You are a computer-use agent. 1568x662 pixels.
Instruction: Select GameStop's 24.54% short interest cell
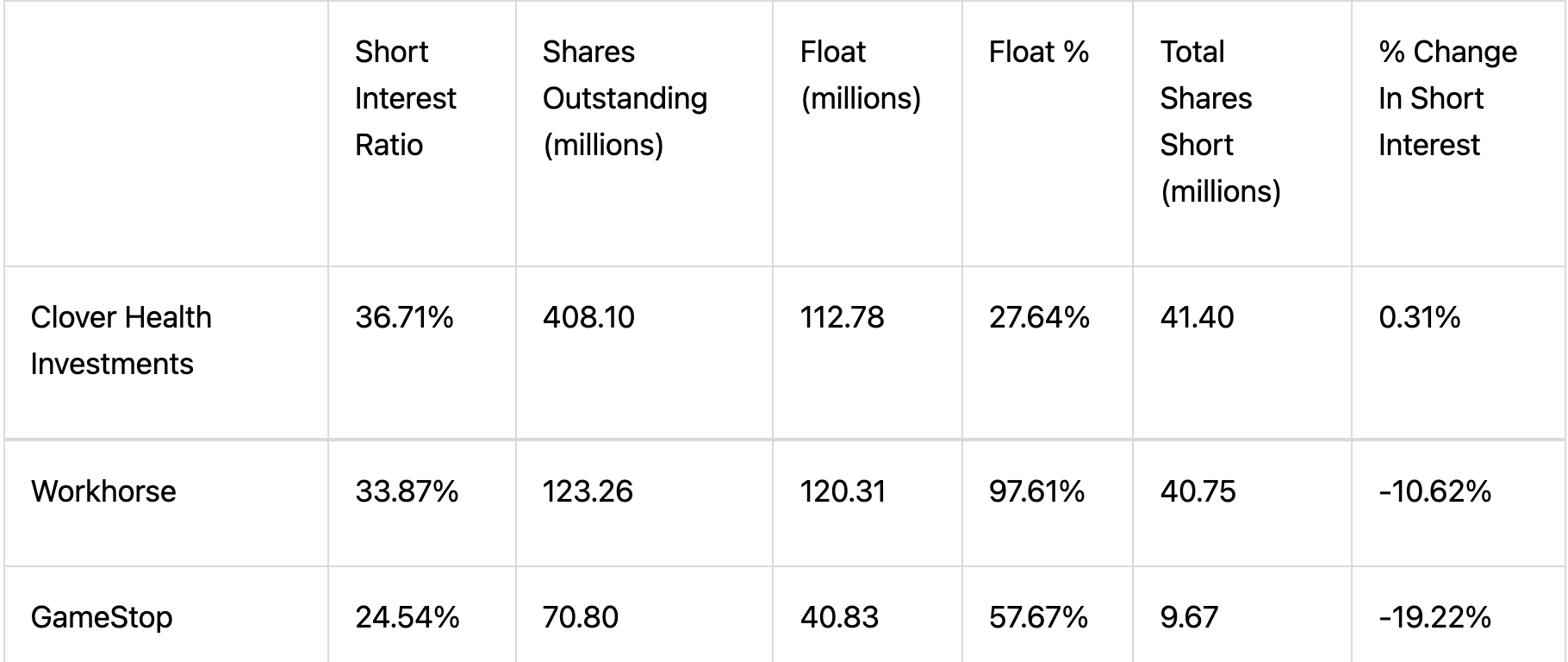coord(407,617)
